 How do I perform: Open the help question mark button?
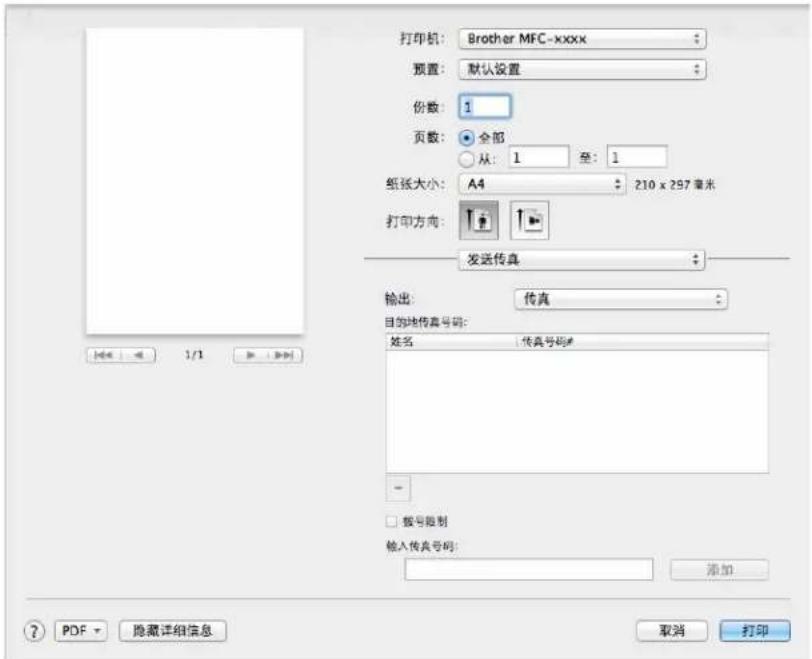click(x=34, y=631)
